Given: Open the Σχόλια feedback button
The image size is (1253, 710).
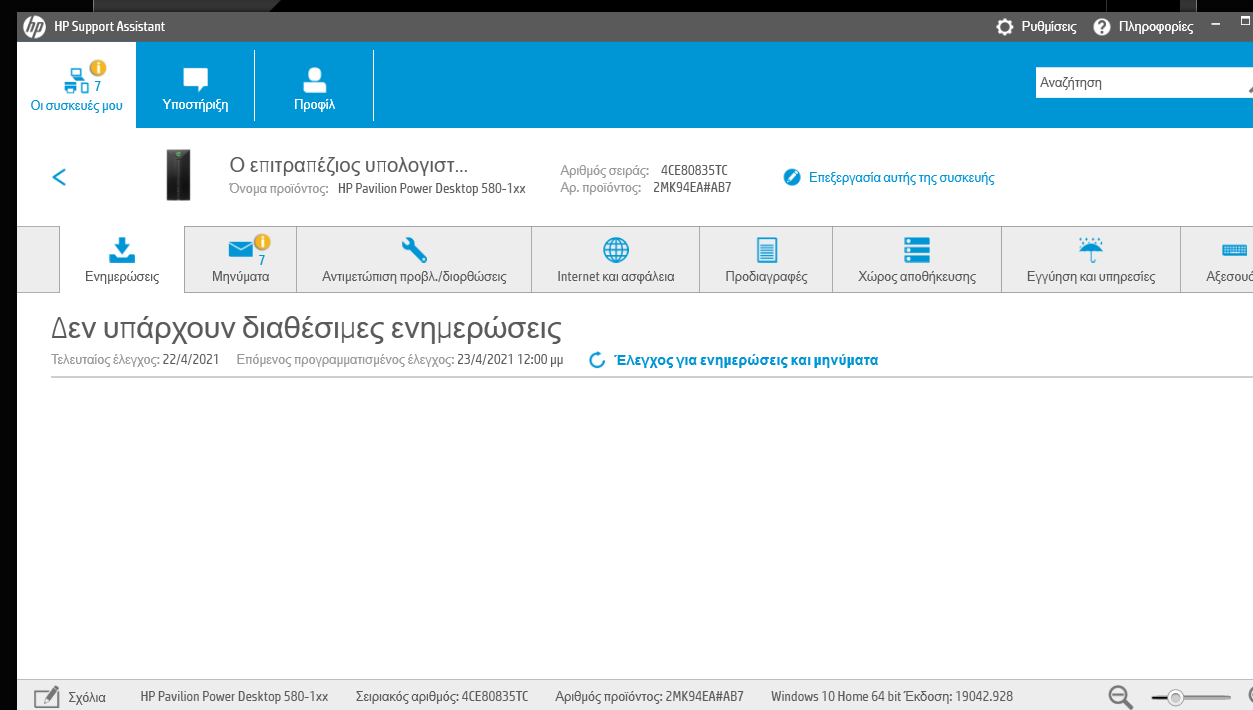Looking at the screenshot, I should click(x=70, y=697).
